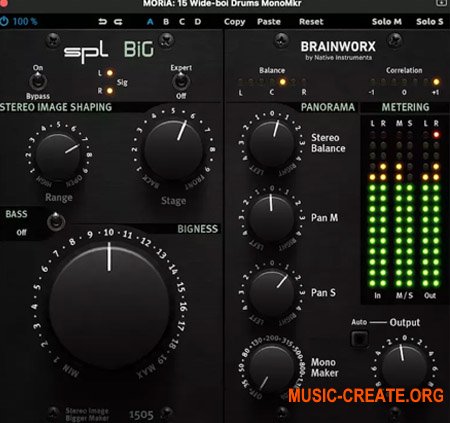Image resolution: width=450 pixels, height=423 pixels.
Task: Click the BRAINWORX logo
Action: (338, 47)
